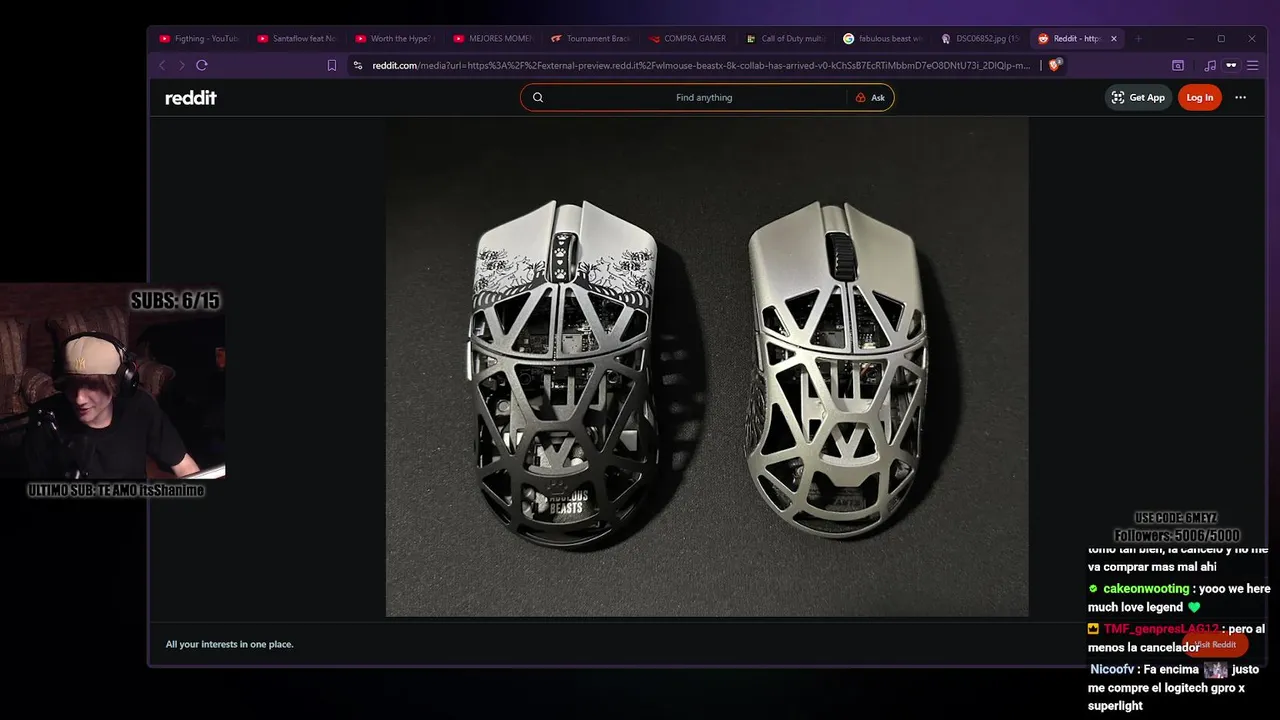This screenshot has height=720, width=1280.
Task: Switch to the Santaflow feat tab
Action: 297,39
